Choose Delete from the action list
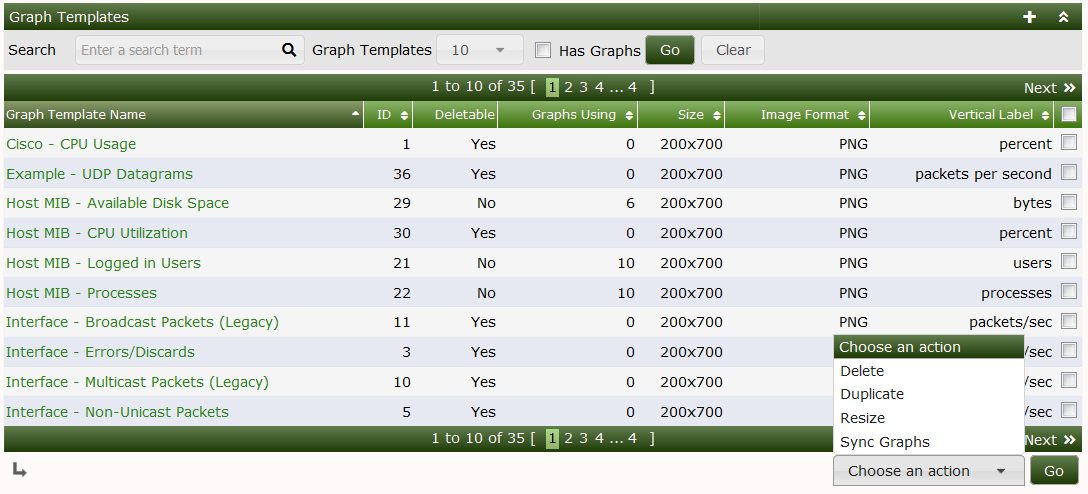 (928, 371)
